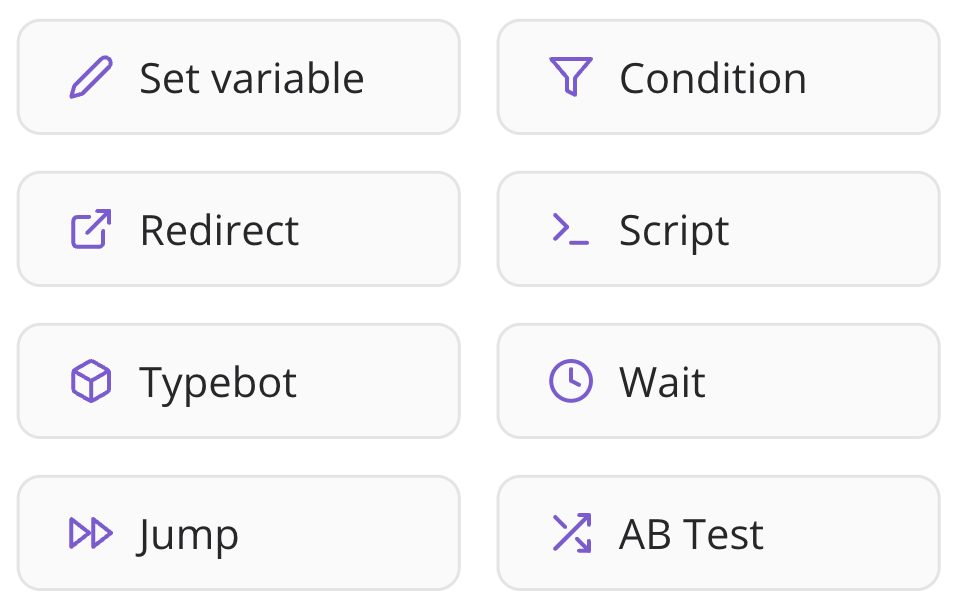The image size is (960, 610).
Task: Click the cube icon for Typebot
Action: tap(91, 382)
